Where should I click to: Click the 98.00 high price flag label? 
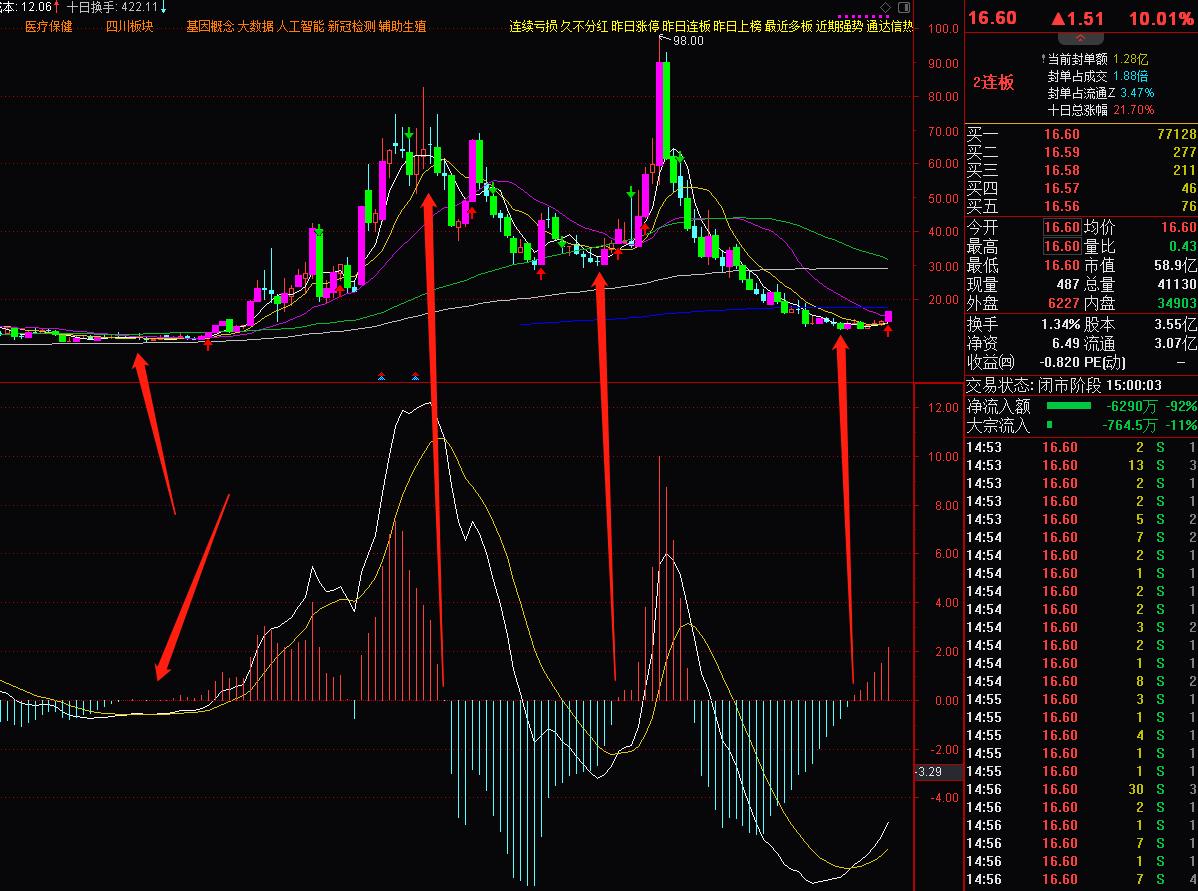pos(688,40)
